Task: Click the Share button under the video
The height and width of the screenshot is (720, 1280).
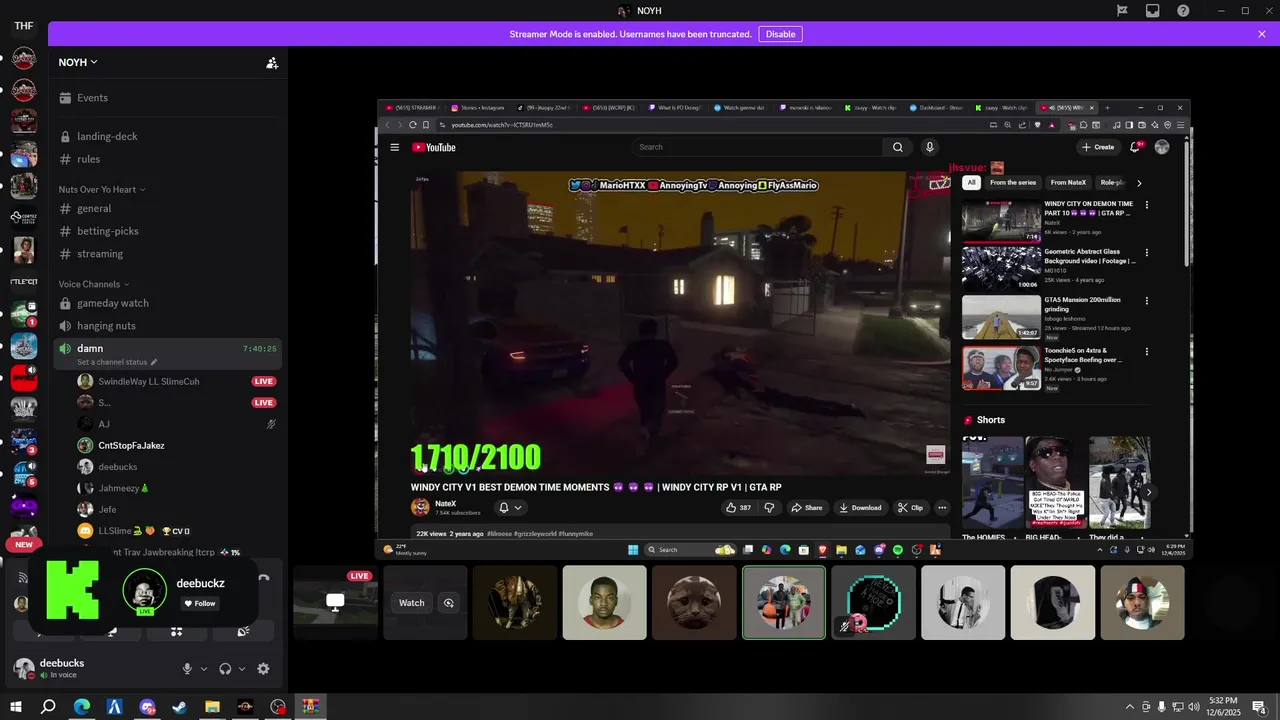Action: click(x=807, y=508)
